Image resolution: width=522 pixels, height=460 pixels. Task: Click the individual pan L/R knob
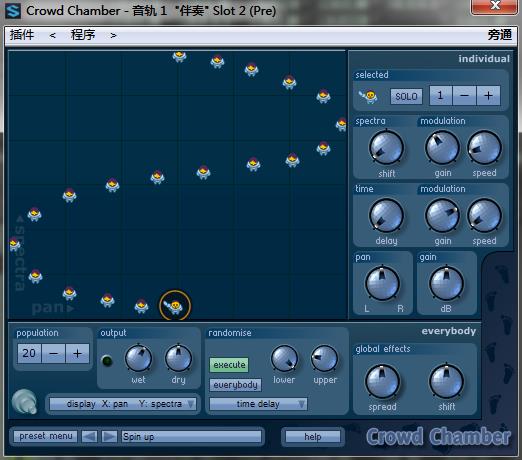click(382, 283)
